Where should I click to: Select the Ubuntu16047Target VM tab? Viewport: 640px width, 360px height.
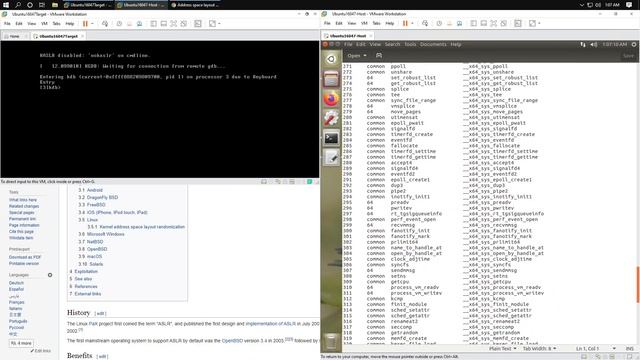tap(58, 36)
